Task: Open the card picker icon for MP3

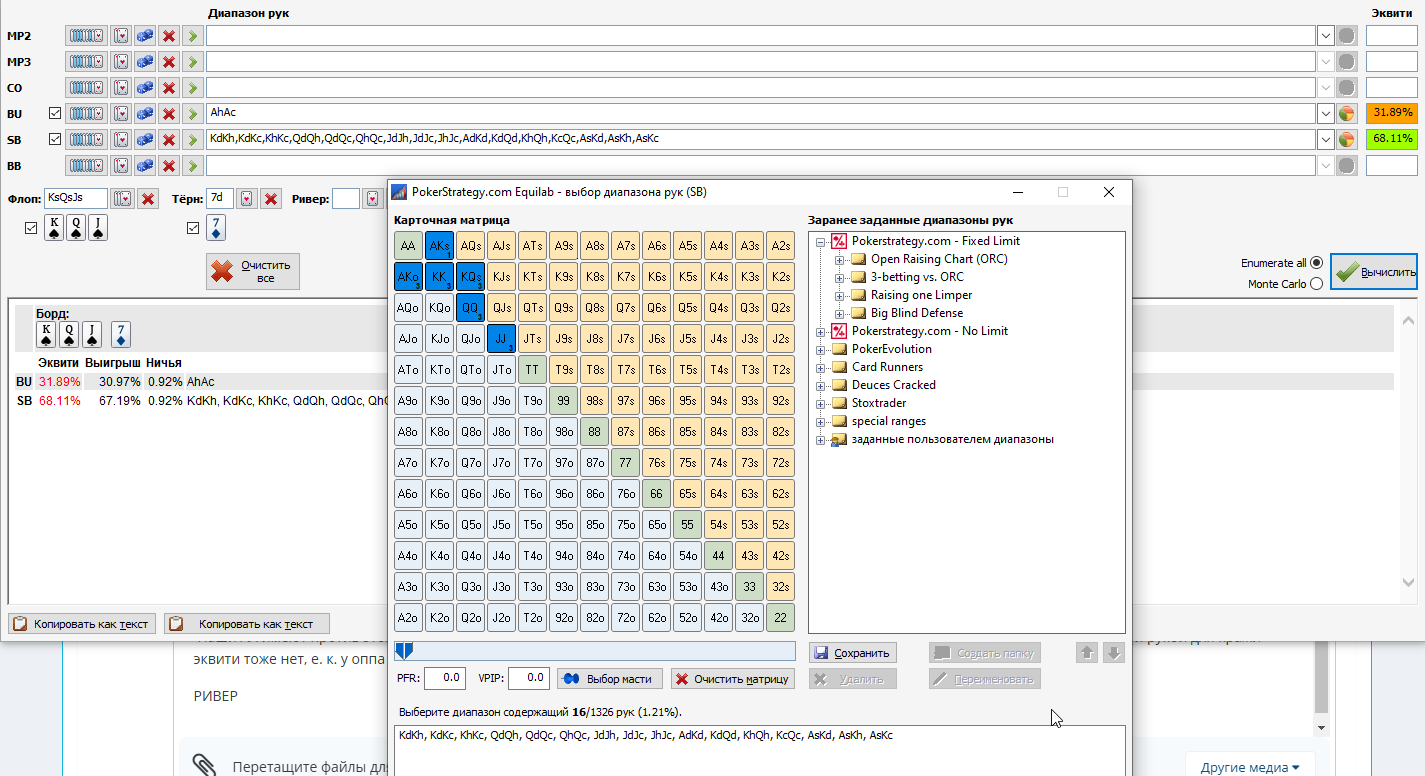Action: point(121,62)
